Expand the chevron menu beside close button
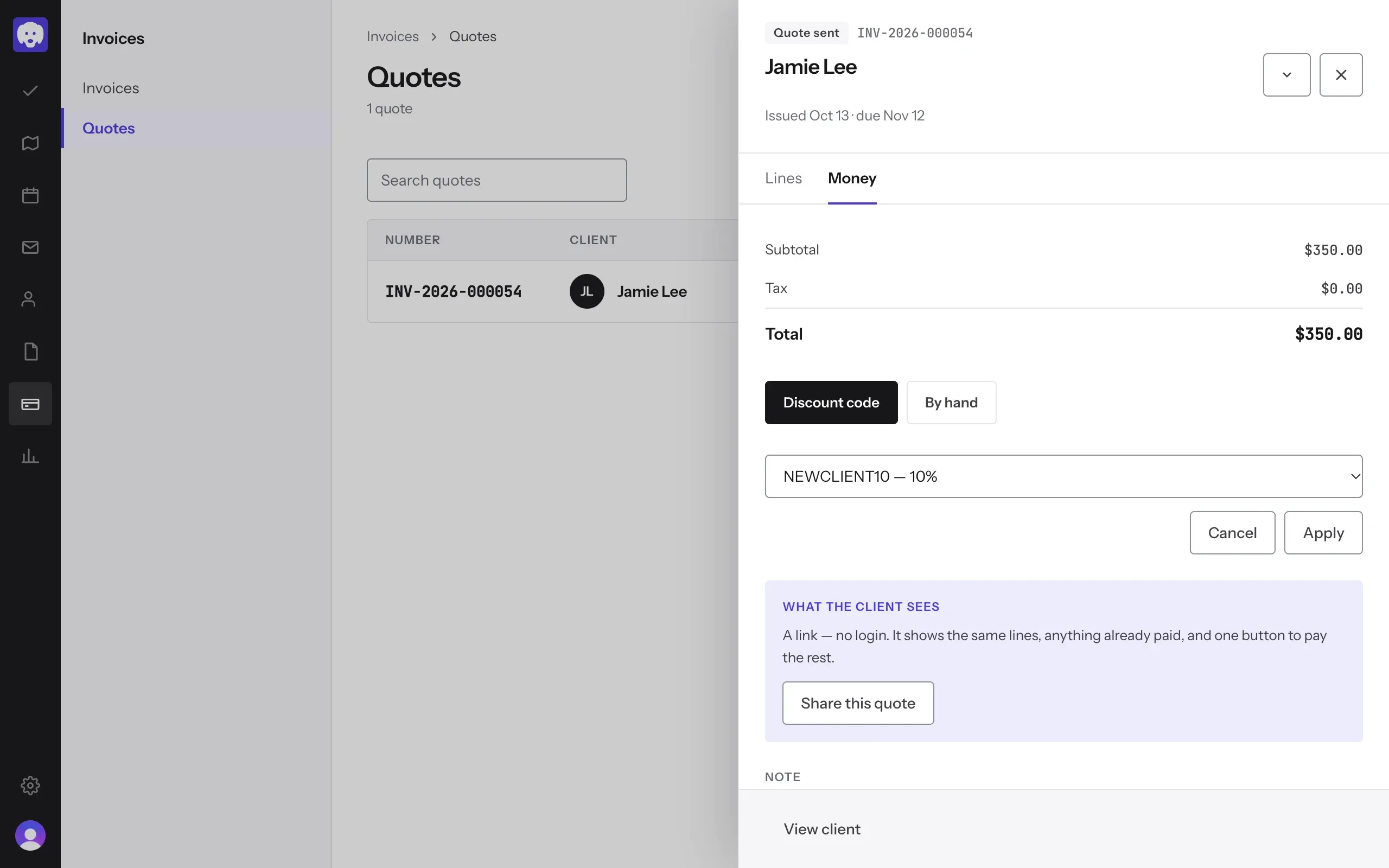The image size is (1389, 868). (x=1287, y=75)
